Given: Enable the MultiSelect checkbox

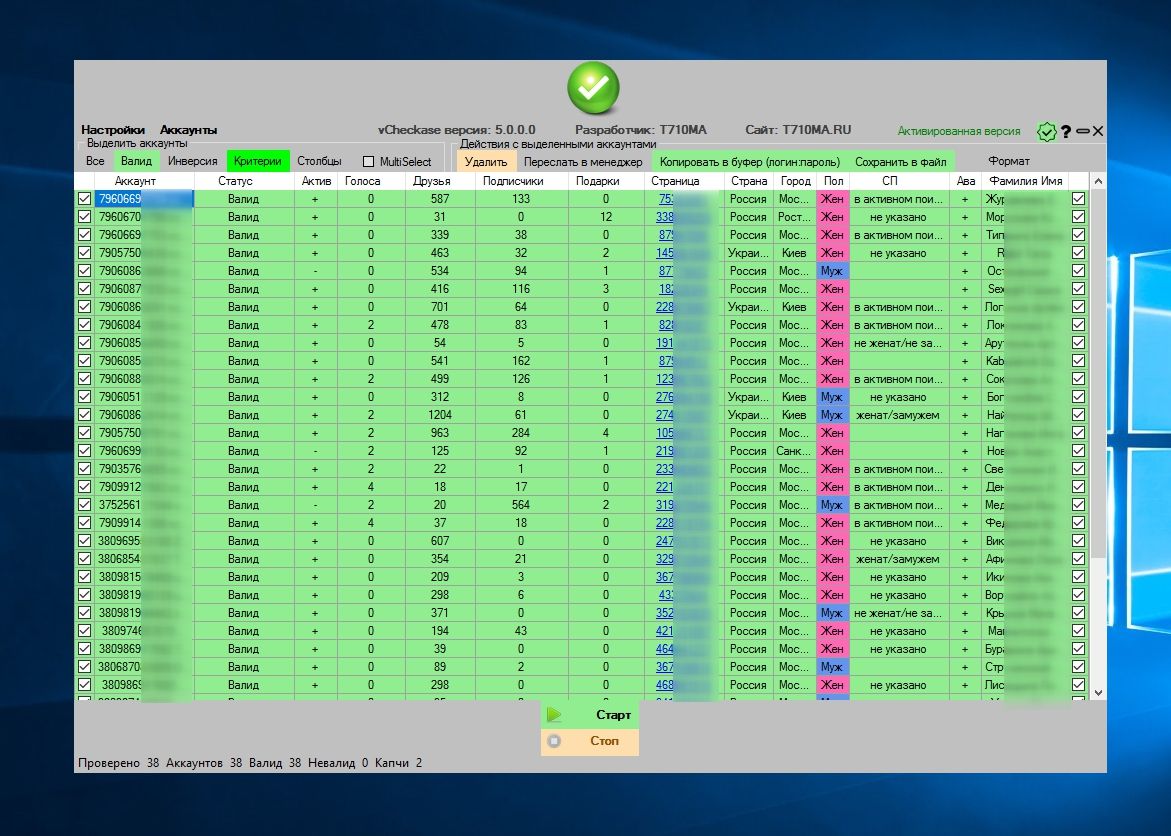Looking at the screenshot, I should point(369,161).
